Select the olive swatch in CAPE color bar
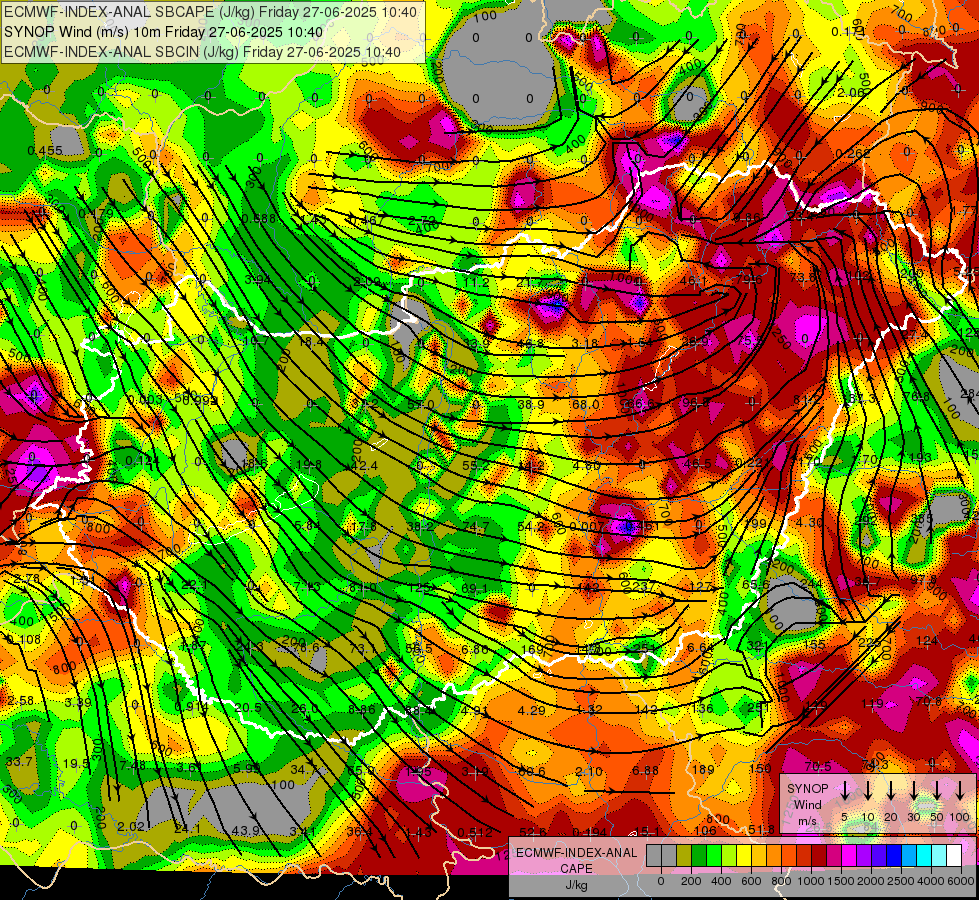Viewport: 979px width, 900px height. pos(684,856)
